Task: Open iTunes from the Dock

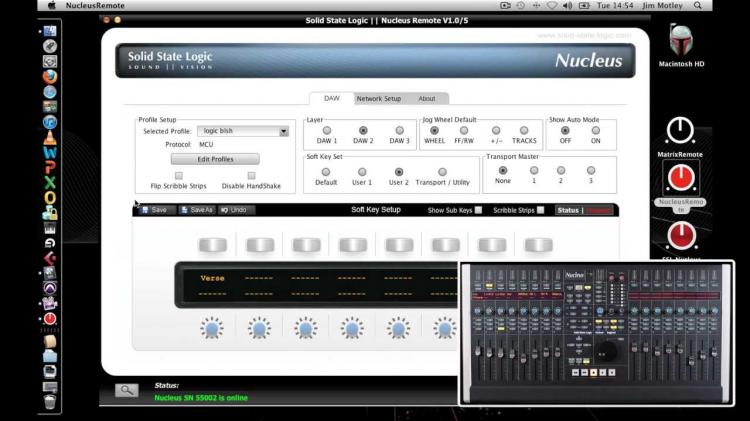Action: tap(50, 122)
